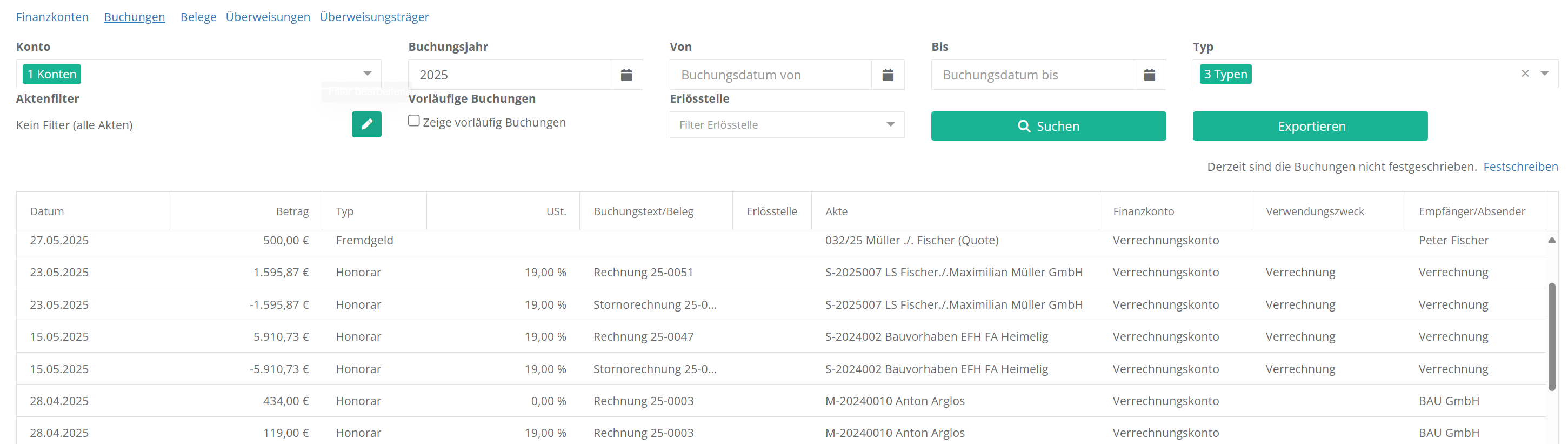
Task: Click the table's vertical scrollbar thumb
Action: [1552, 335]
